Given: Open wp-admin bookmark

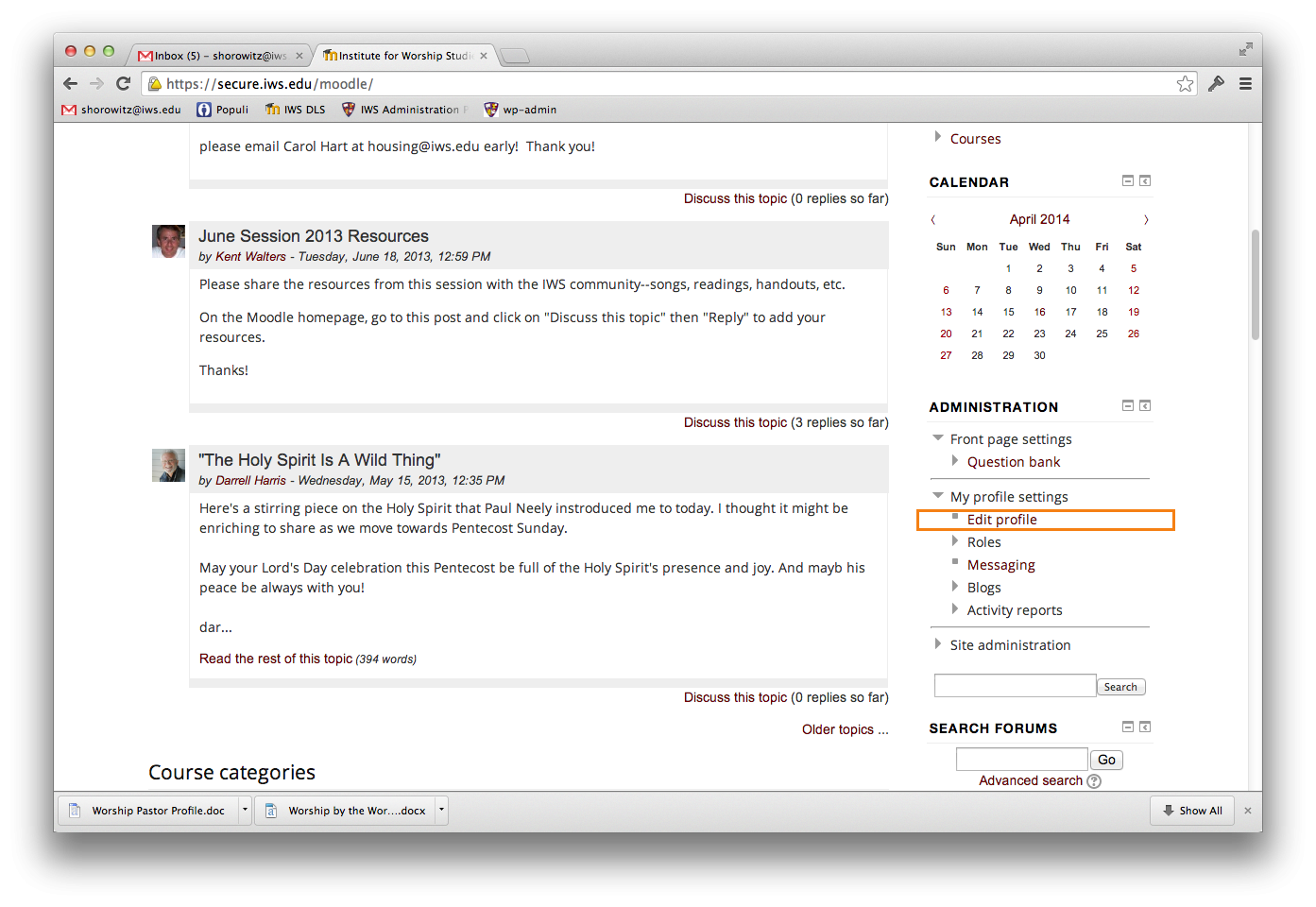Looking at the screenshot, I should click(x=521, y=110).
